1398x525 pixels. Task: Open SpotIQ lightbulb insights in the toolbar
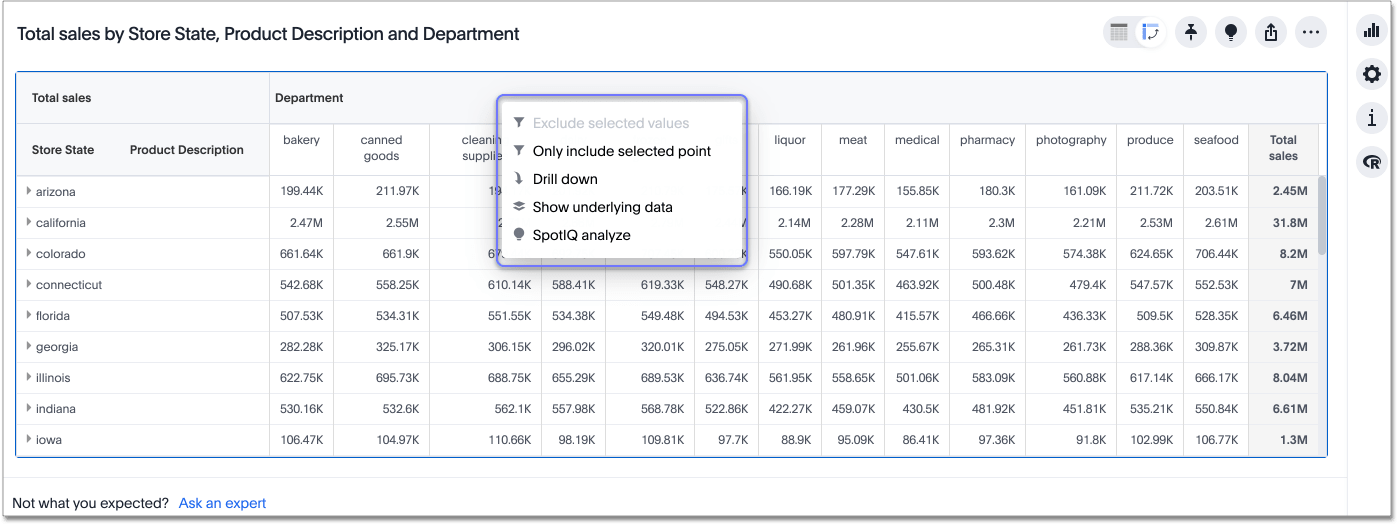coord(1231,33)
